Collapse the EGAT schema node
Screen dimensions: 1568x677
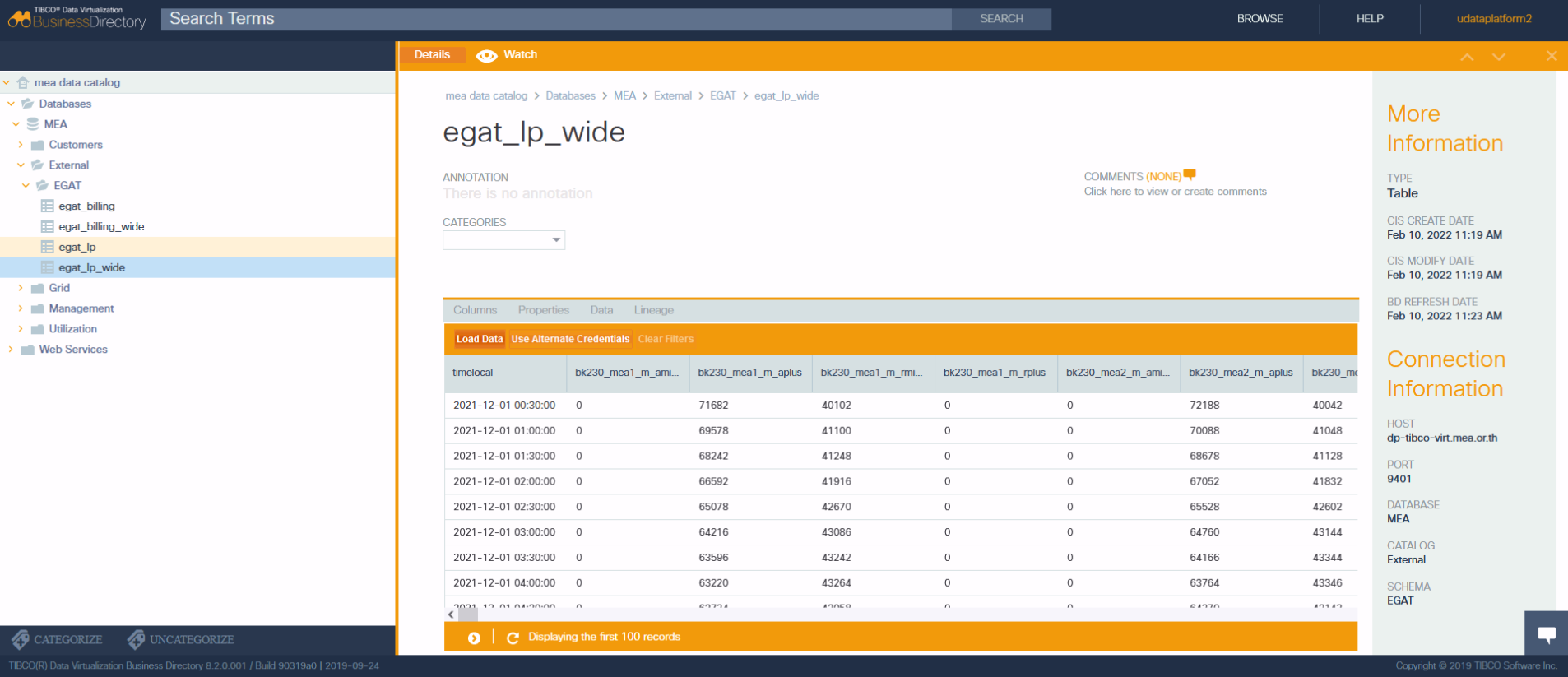tap(26, 186)
